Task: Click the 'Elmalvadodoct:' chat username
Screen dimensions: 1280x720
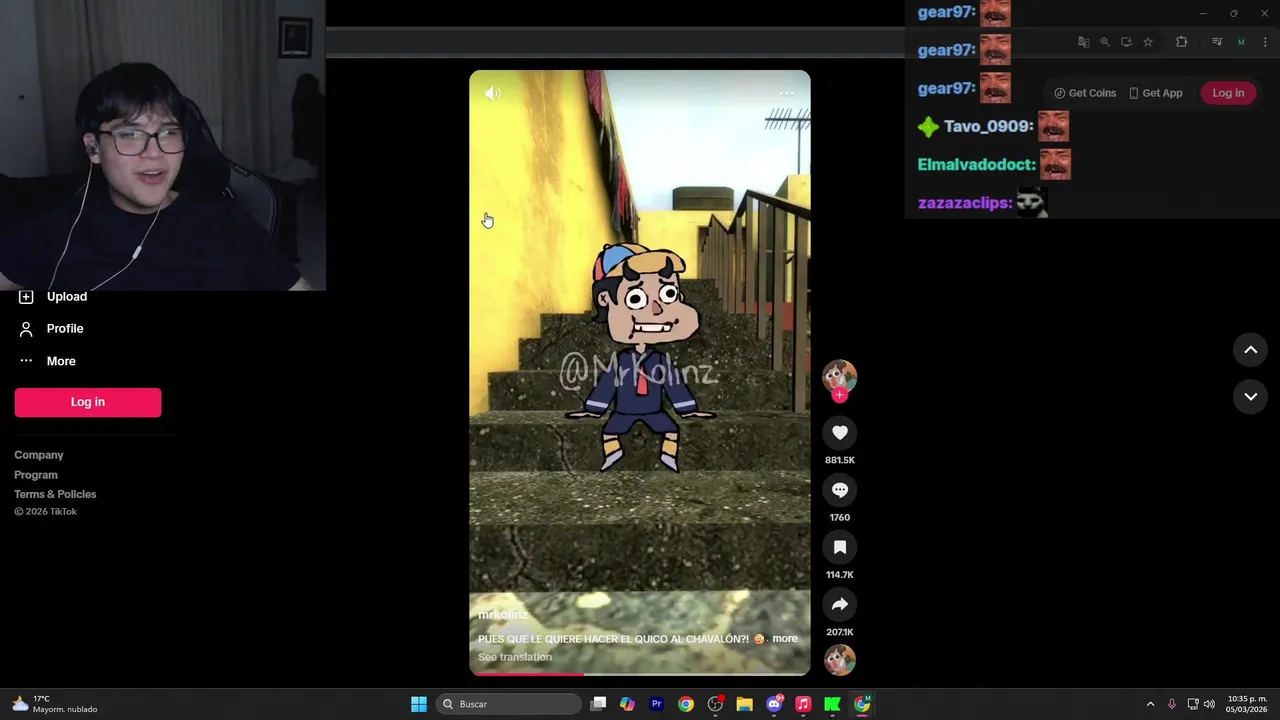Action: pyautogui.click(x=976, y=164)
